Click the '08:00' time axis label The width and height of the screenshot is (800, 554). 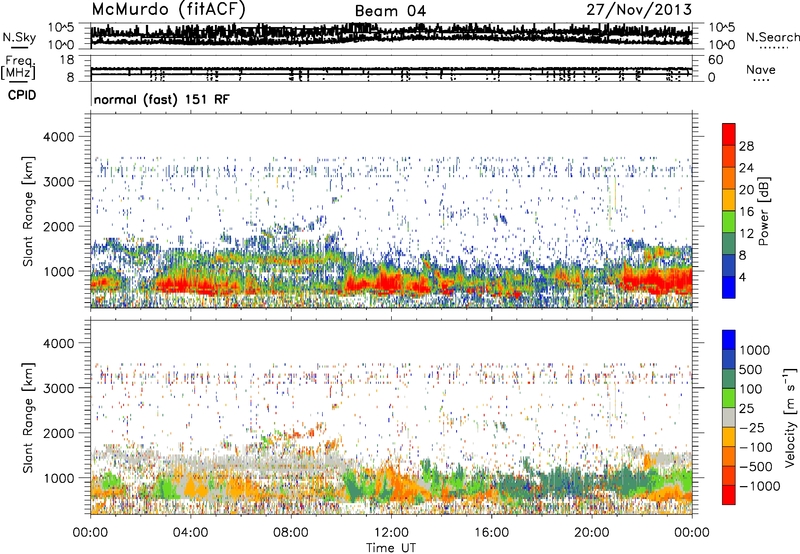coord(291,533)
